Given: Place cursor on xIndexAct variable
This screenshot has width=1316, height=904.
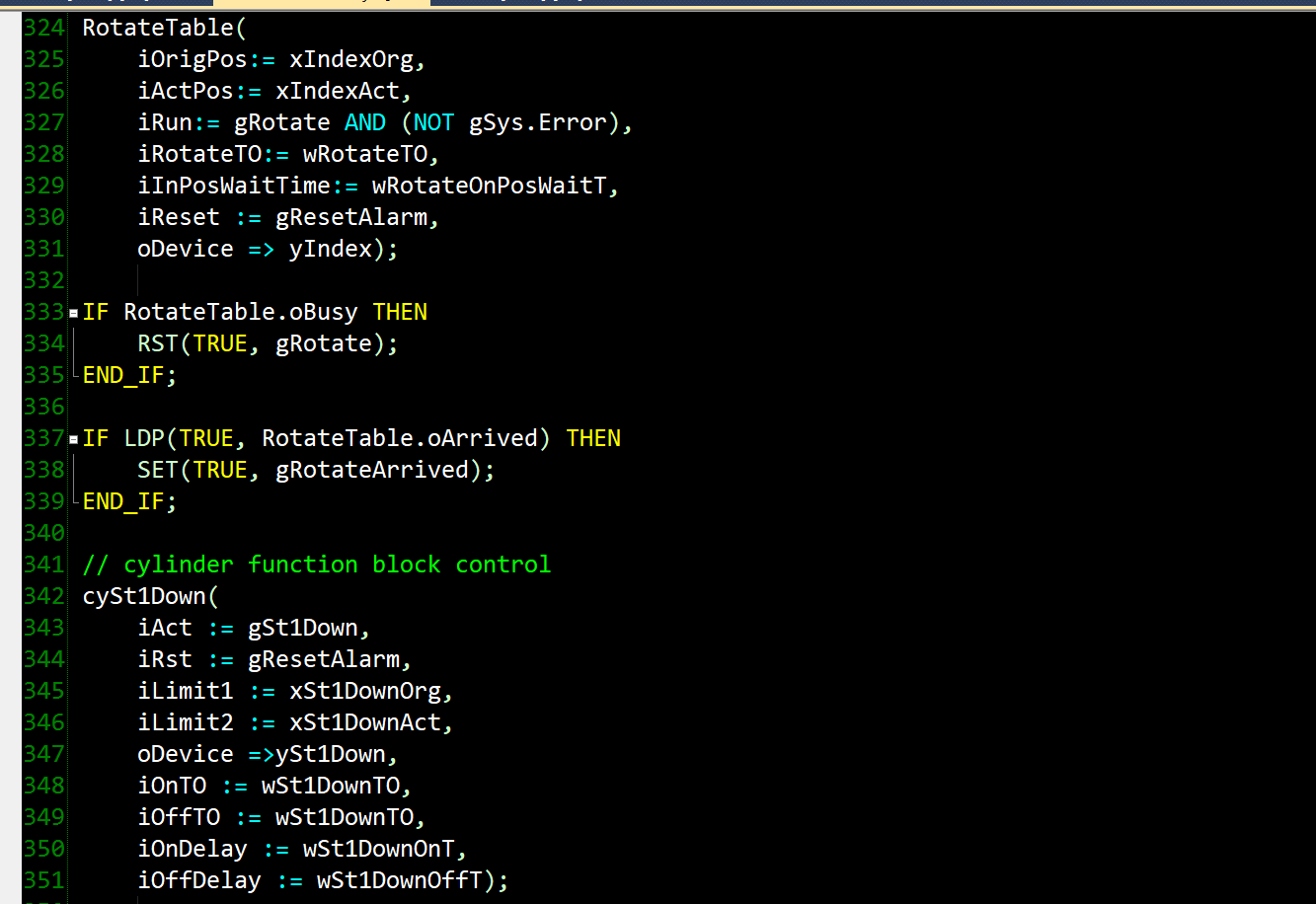Looking at the screenshot, I should click(337, 91).
